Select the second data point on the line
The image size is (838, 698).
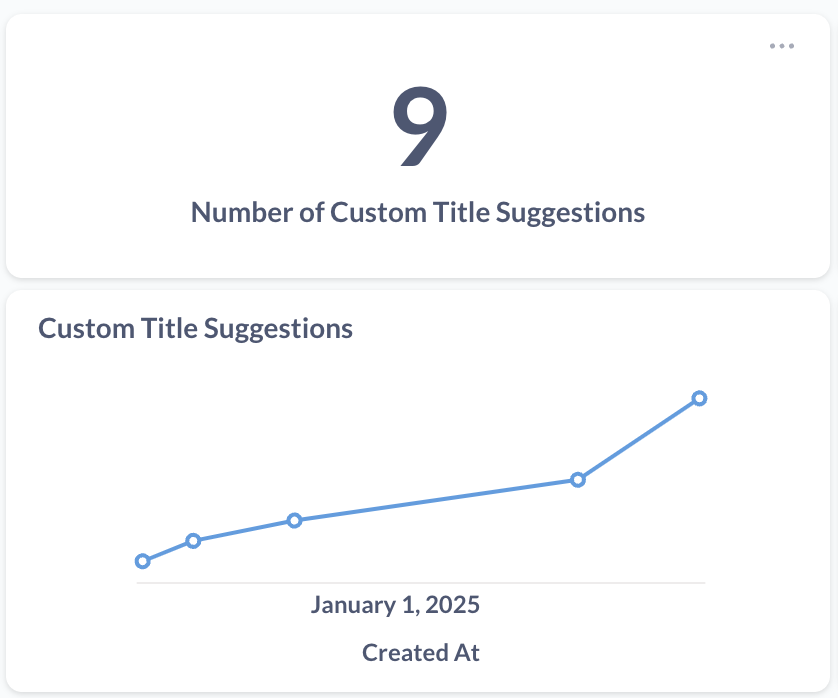click(193, 541)
